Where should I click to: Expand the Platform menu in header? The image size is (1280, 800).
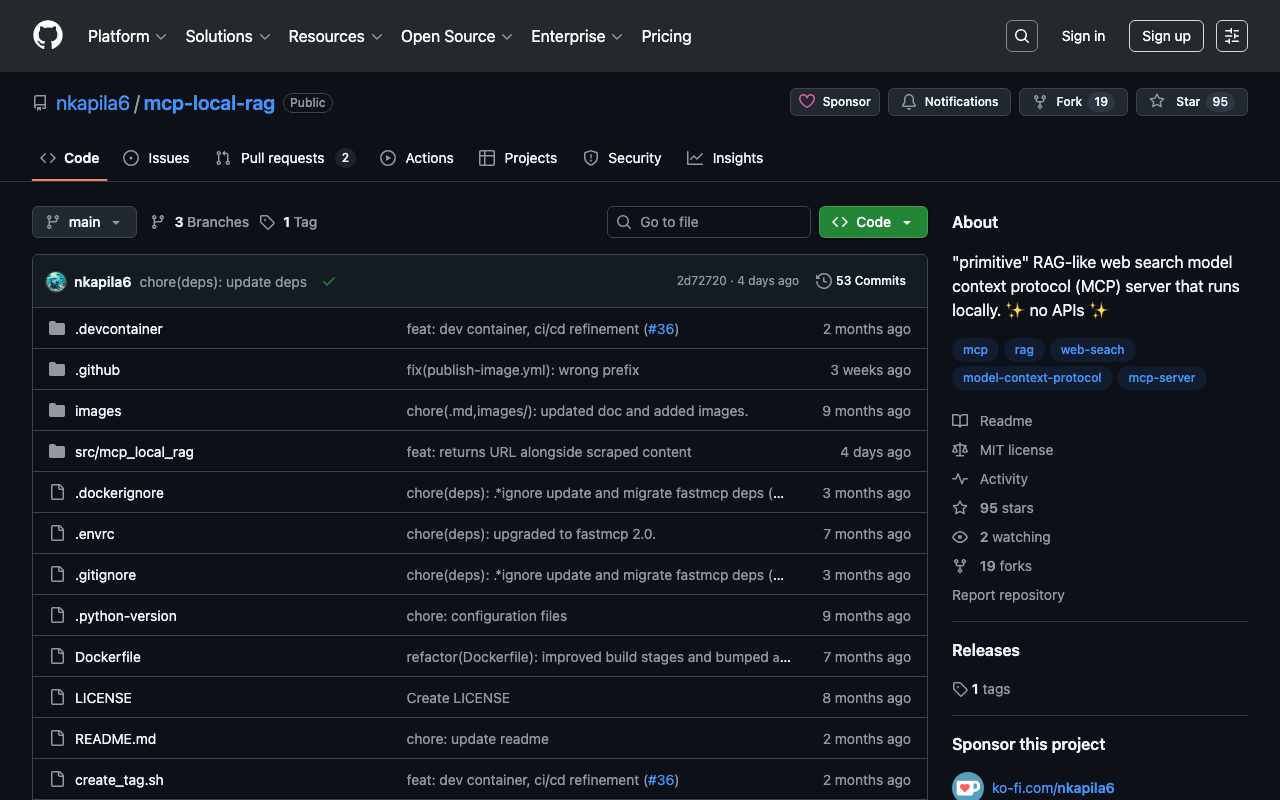click(127, 36)
